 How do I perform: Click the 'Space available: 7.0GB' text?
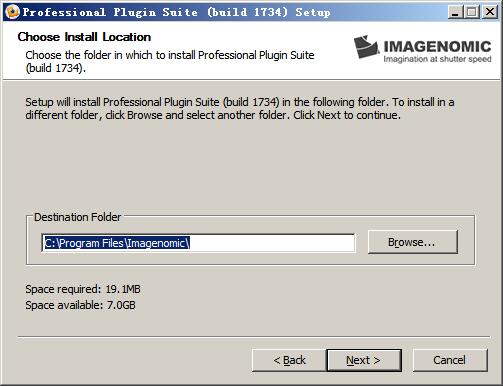point(80,305)
